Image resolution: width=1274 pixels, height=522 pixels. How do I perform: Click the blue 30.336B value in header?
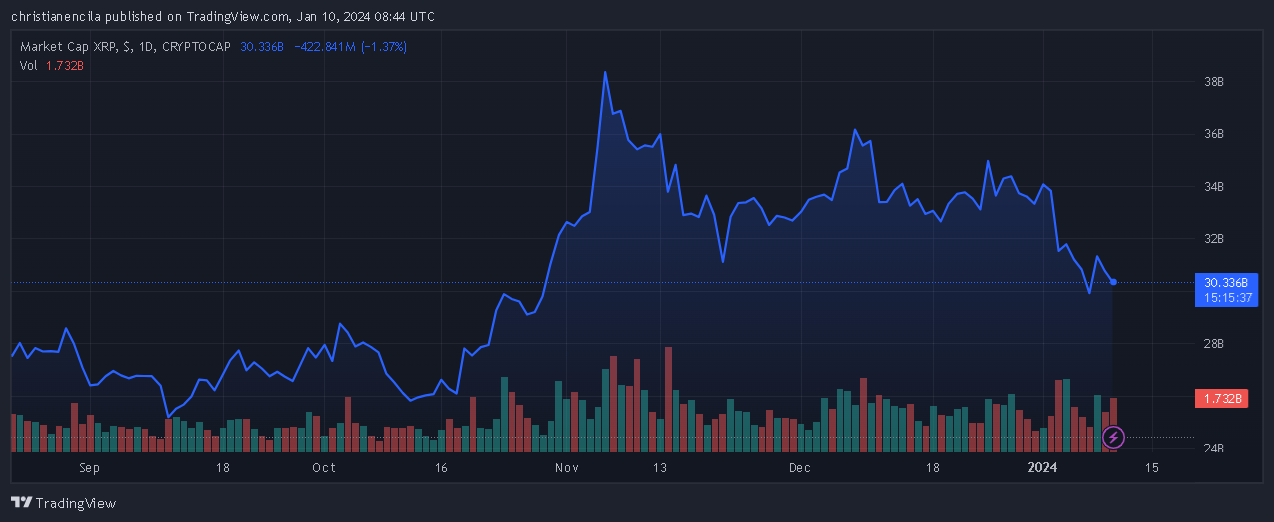[262, 47]
